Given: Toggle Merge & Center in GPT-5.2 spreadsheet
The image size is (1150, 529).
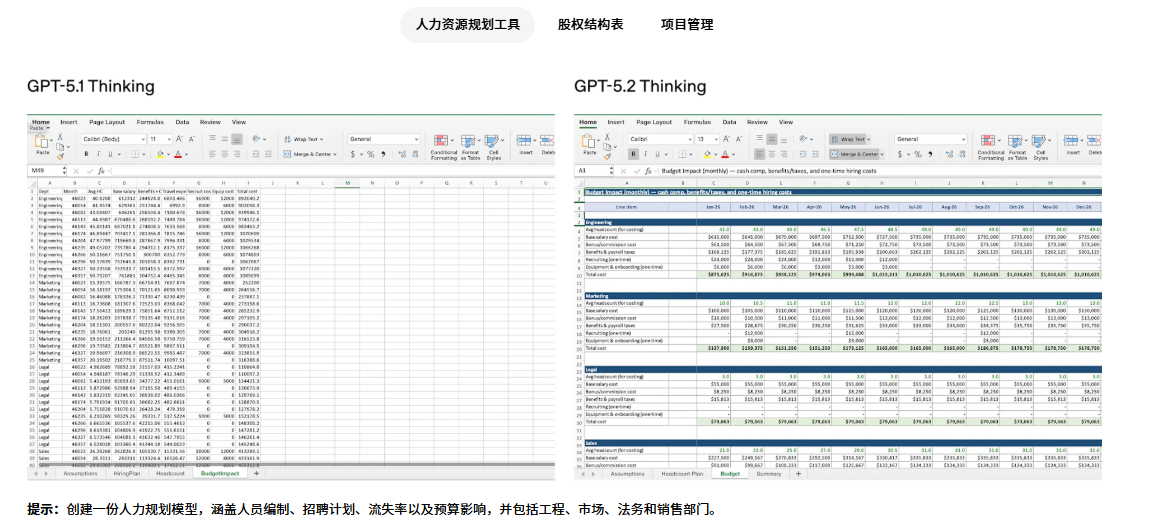Looking at the screenshot, I should point(854,154).
